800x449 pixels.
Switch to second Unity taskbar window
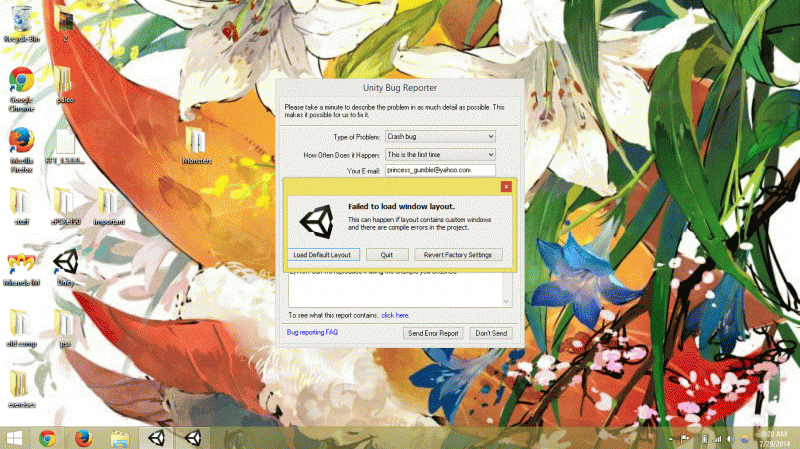click(192, 438)
